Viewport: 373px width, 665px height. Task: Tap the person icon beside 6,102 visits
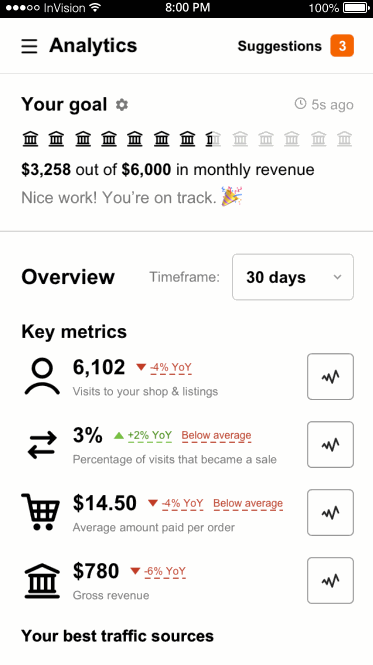42,377
